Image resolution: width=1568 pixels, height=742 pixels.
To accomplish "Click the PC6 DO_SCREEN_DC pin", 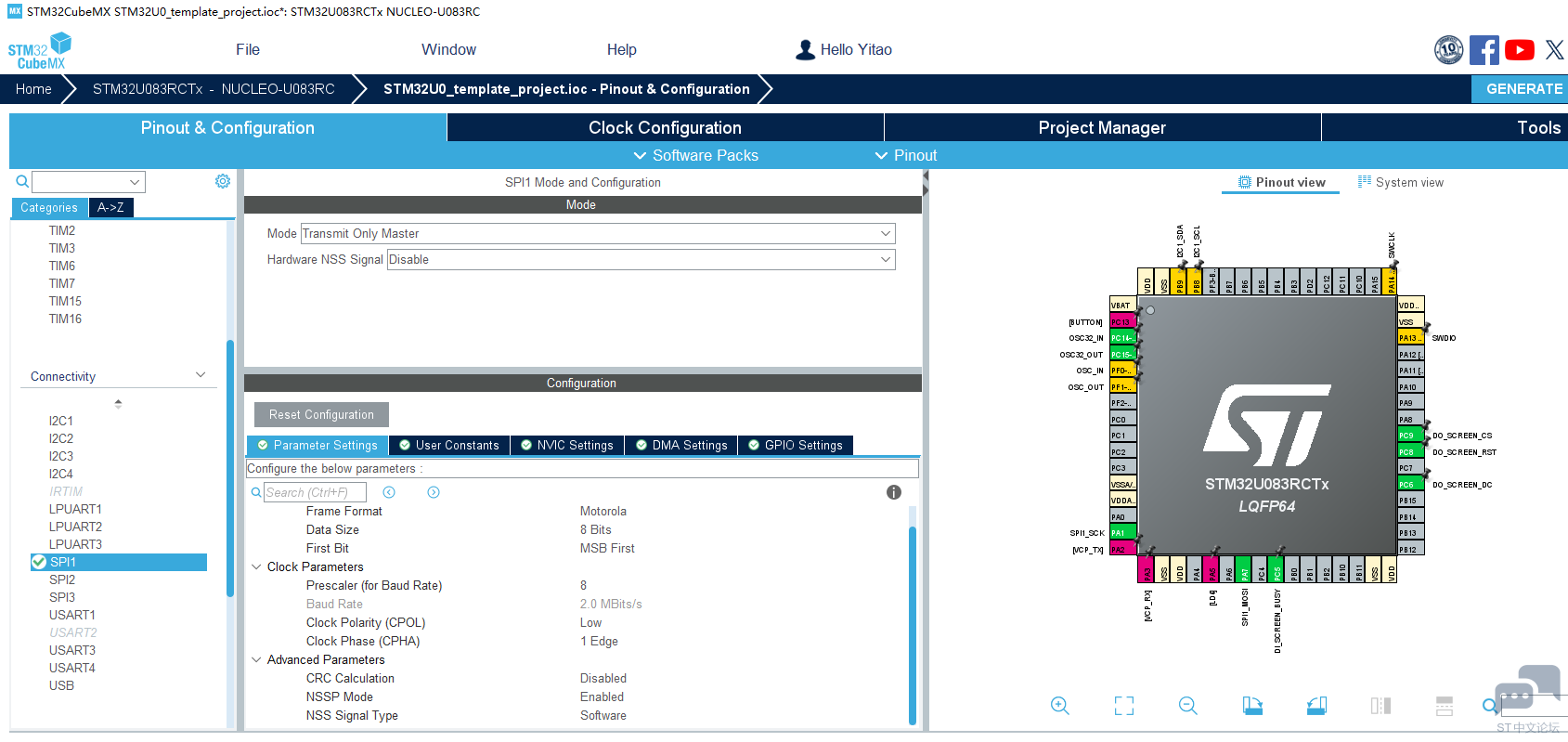I will click(1411, 485).
